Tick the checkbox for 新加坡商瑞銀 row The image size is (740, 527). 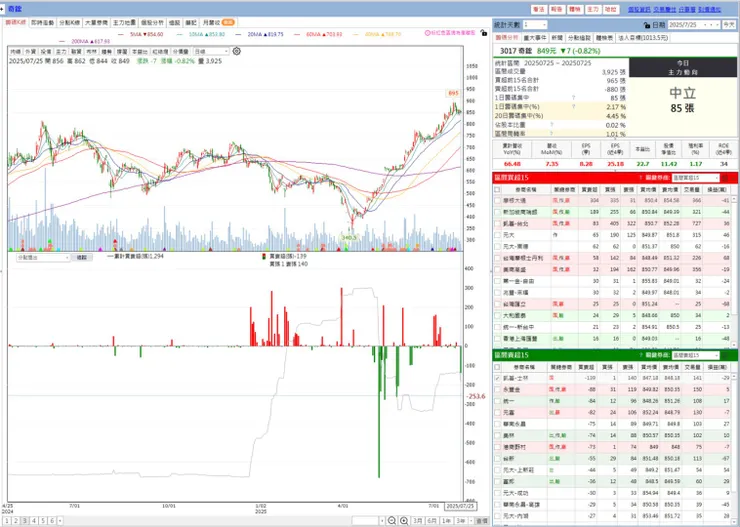497,212
